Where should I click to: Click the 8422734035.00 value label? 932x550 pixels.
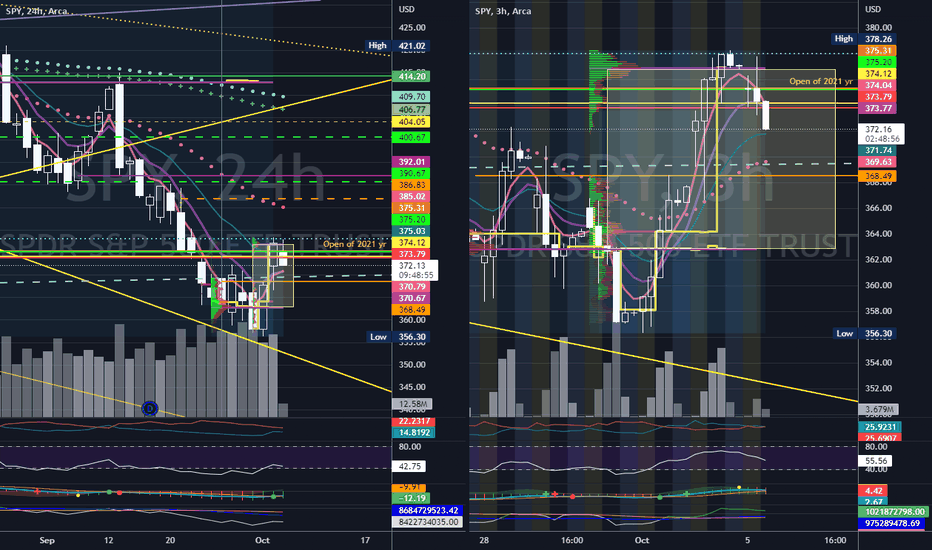point(427,522)
